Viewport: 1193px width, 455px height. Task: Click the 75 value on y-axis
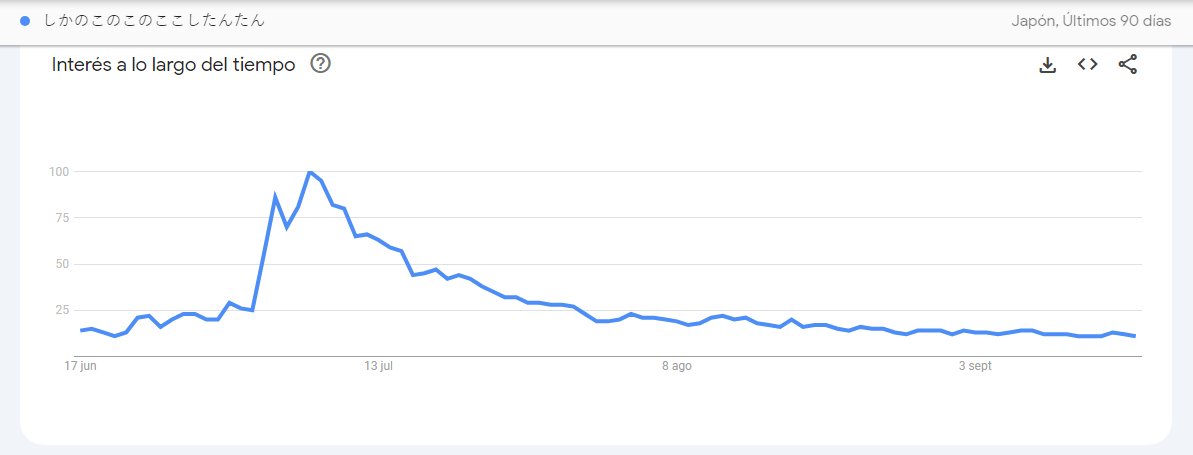(x=62, y=218)
